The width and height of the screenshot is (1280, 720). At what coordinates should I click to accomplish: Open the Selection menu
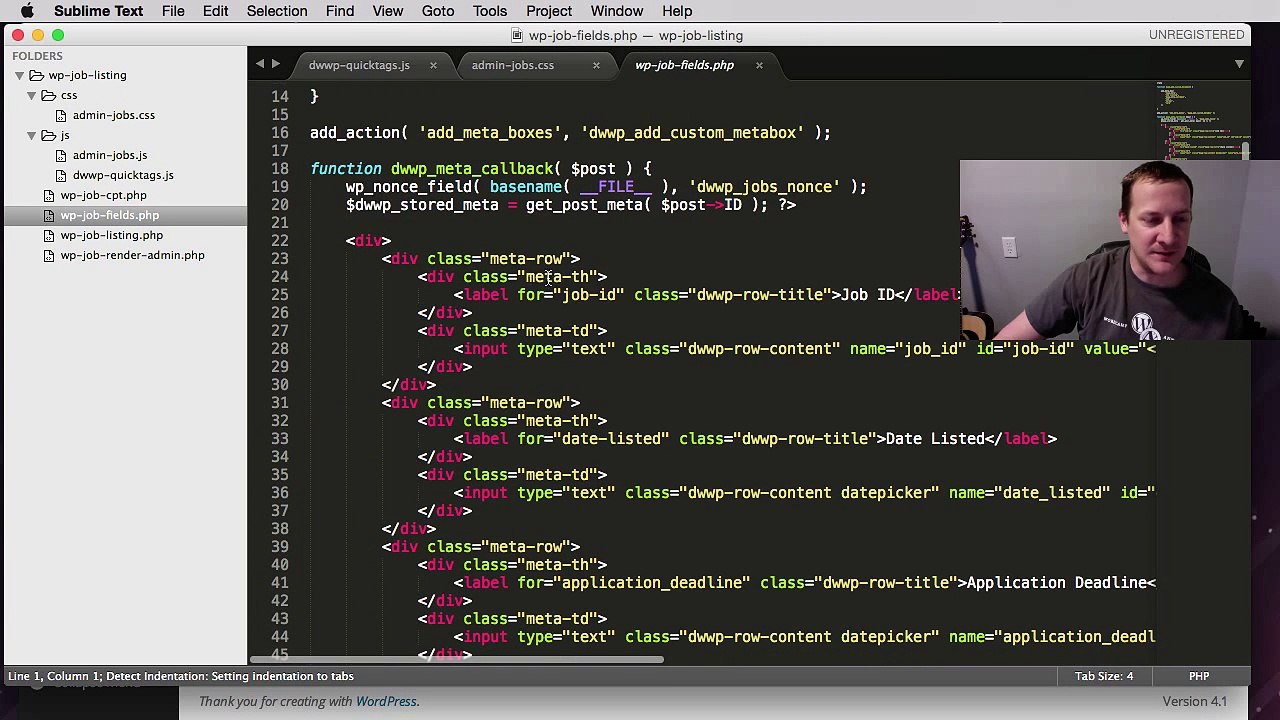[x=277, y=11]
